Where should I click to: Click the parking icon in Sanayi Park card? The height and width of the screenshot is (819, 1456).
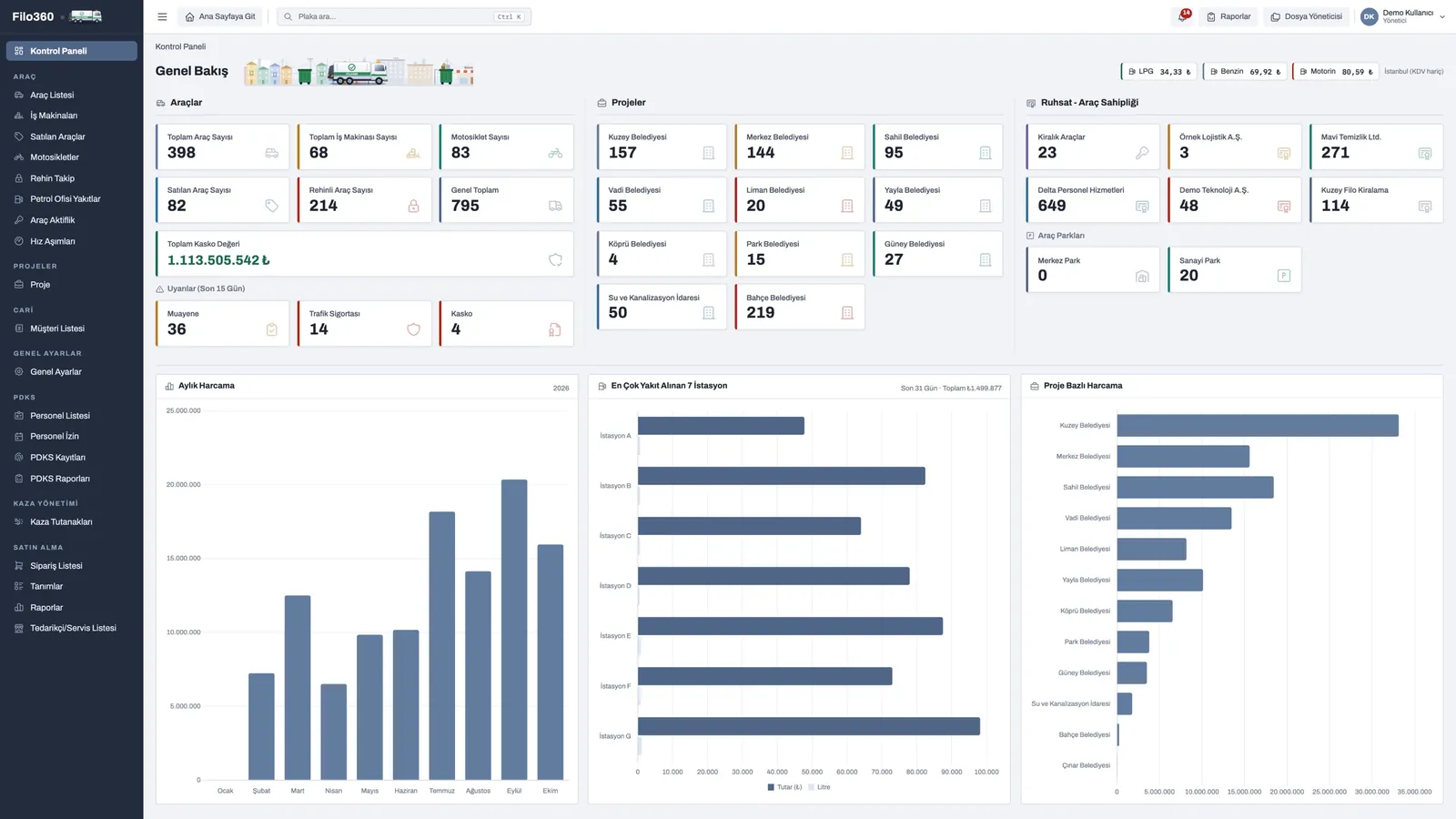1284,276
